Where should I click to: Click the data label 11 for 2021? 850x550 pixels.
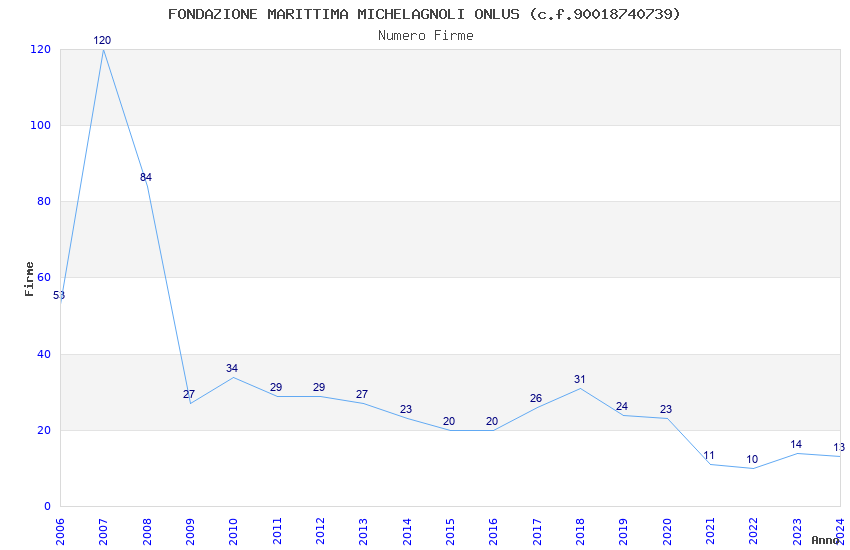(709, 455)
